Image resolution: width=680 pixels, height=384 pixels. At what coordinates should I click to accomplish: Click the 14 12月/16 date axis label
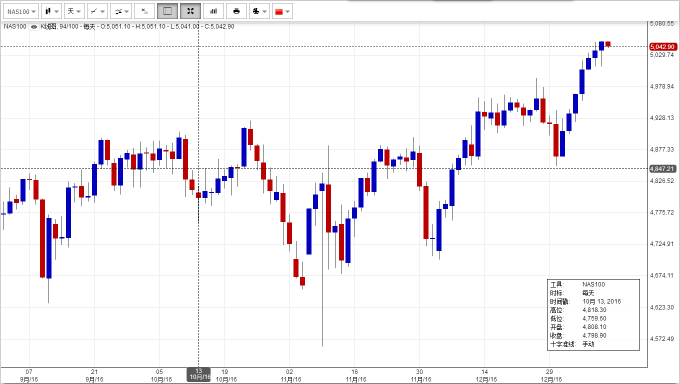coord(485,376)
